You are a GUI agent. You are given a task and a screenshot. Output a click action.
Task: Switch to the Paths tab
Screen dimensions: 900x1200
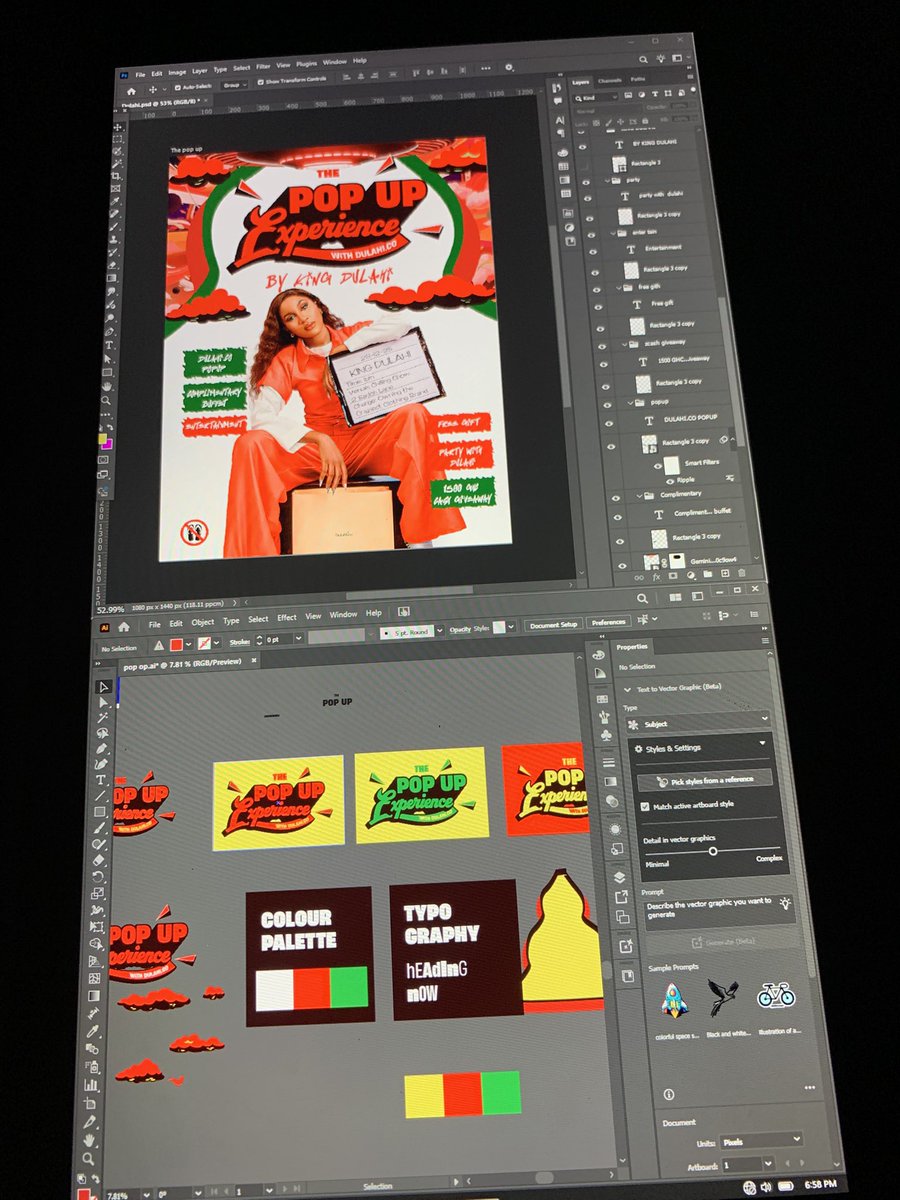(638, 79)
